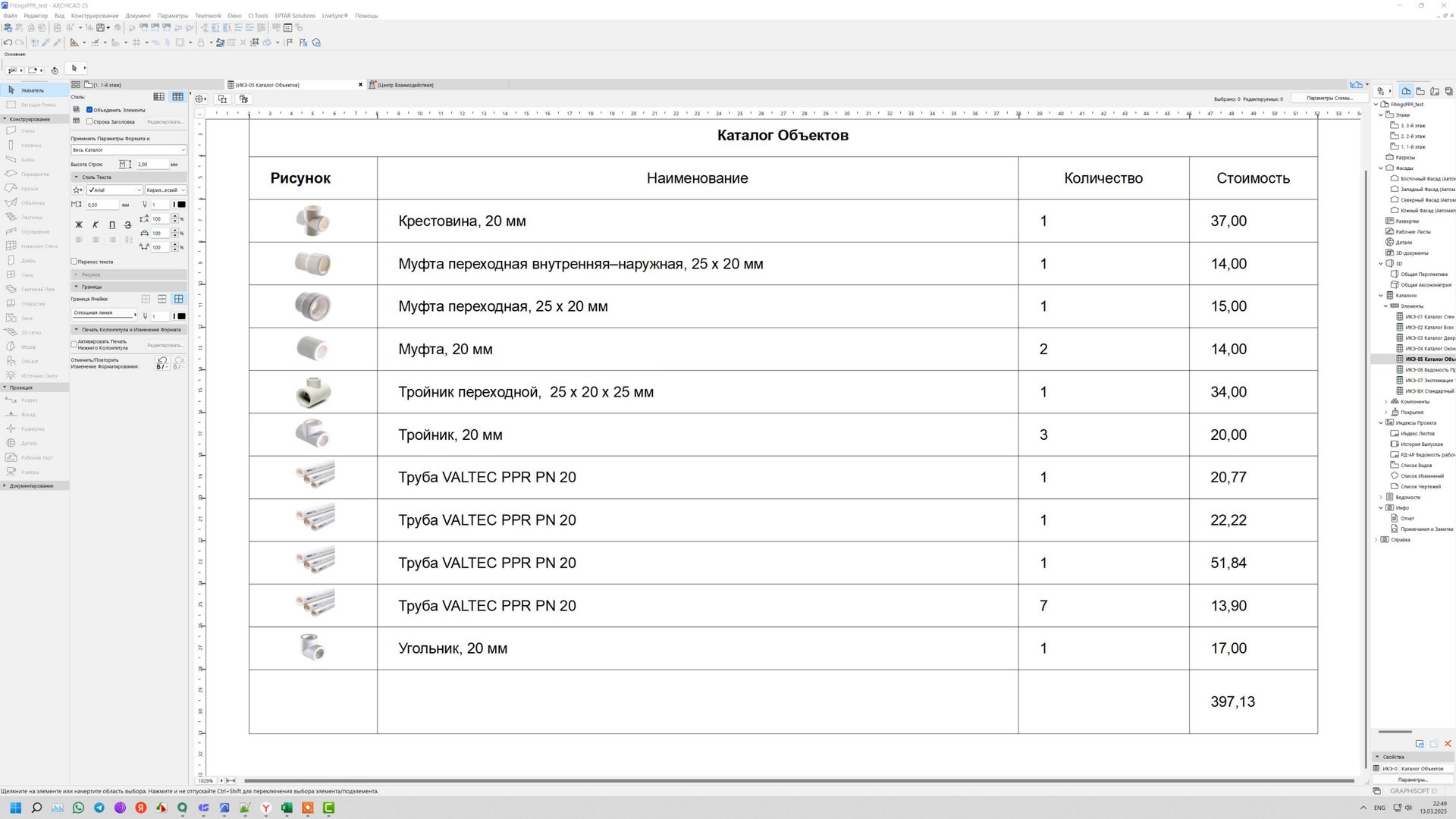Open Excel from the Windows taskbar
The image size is (1456, 819).
(x=287, y=808)
